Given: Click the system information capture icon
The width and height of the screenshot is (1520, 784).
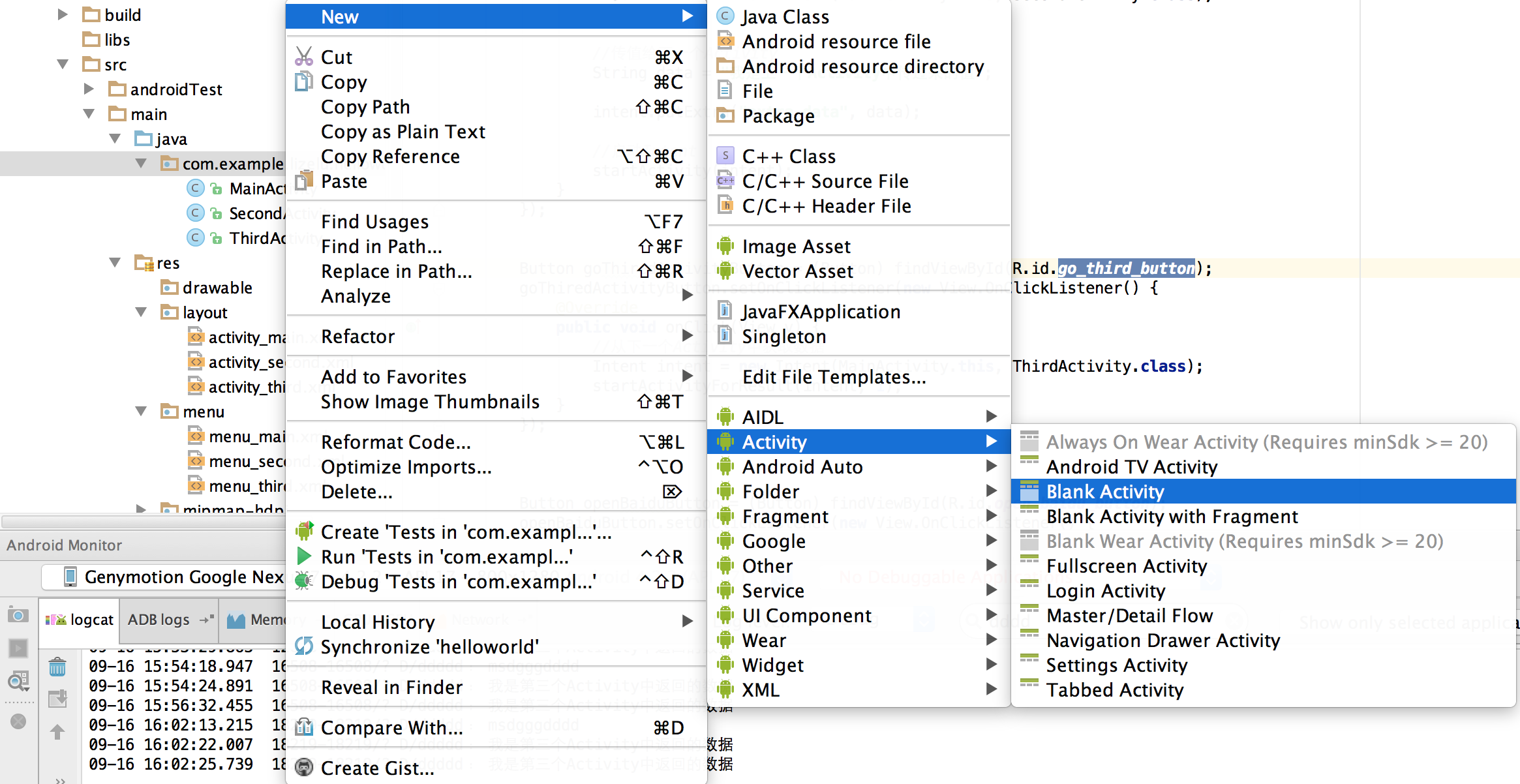Looking at the screenshot, I should pyautogui.click(x=18, y=681).
